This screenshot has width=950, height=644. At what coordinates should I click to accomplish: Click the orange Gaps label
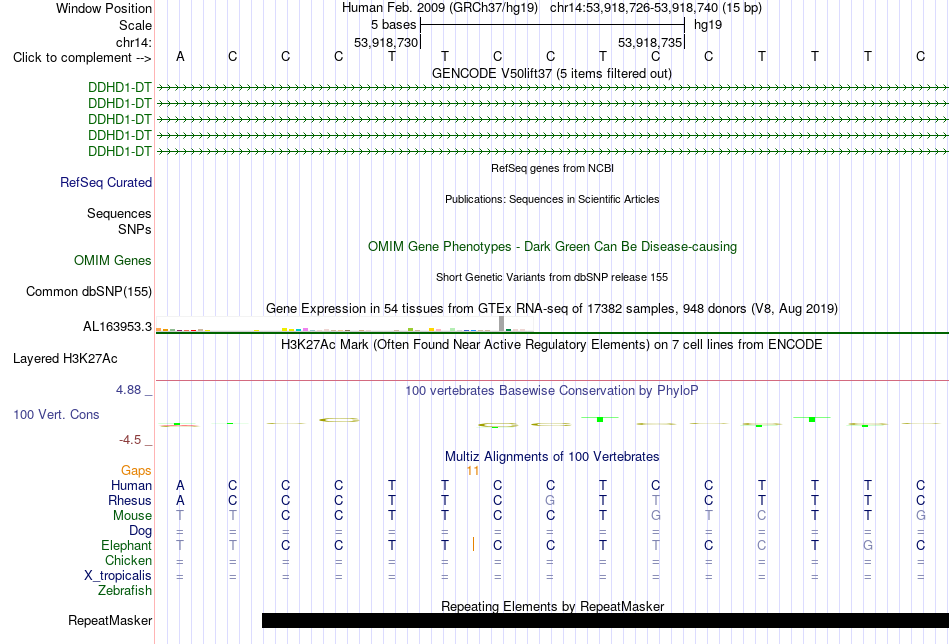click(x=136, y=470)
